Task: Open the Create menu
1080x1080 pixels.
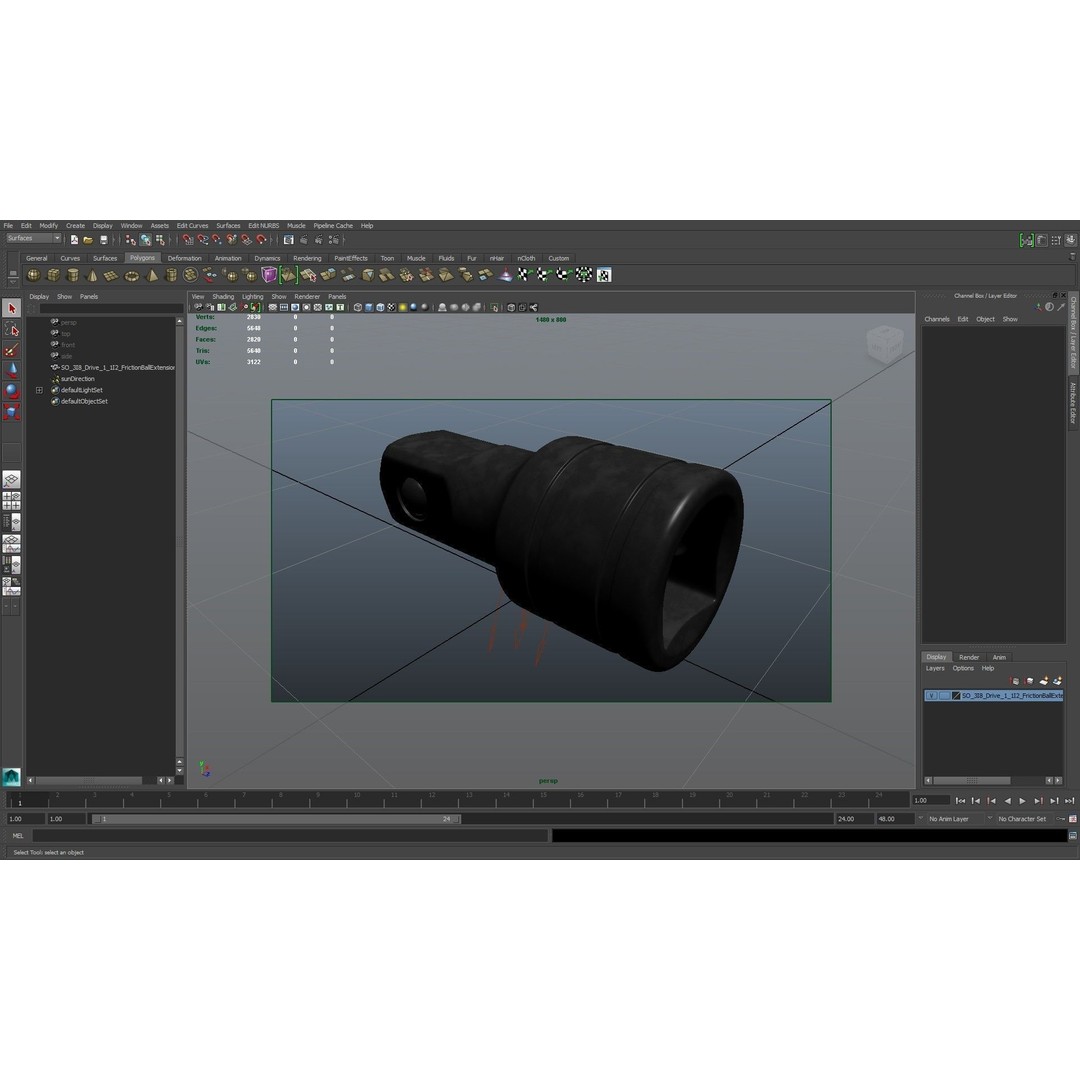Action: (x=75, y=225)
